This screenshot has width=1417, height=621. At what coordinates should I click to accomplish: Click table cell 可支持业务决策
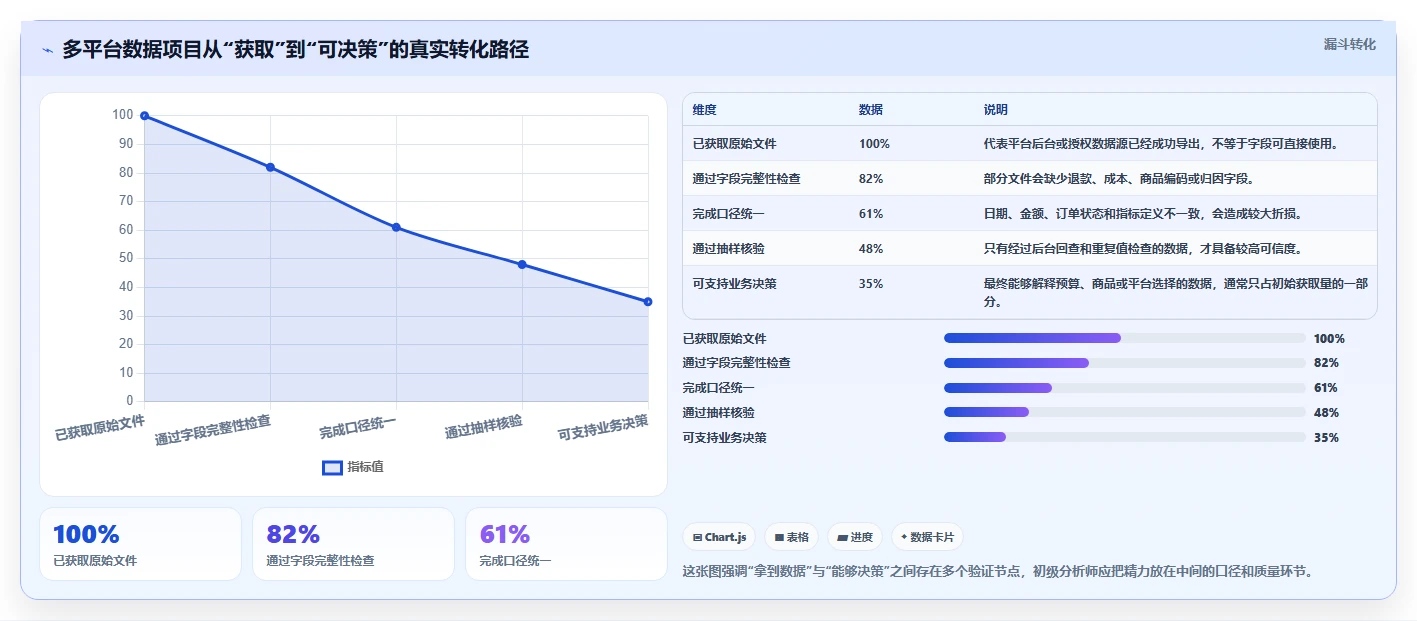[734, 284]
